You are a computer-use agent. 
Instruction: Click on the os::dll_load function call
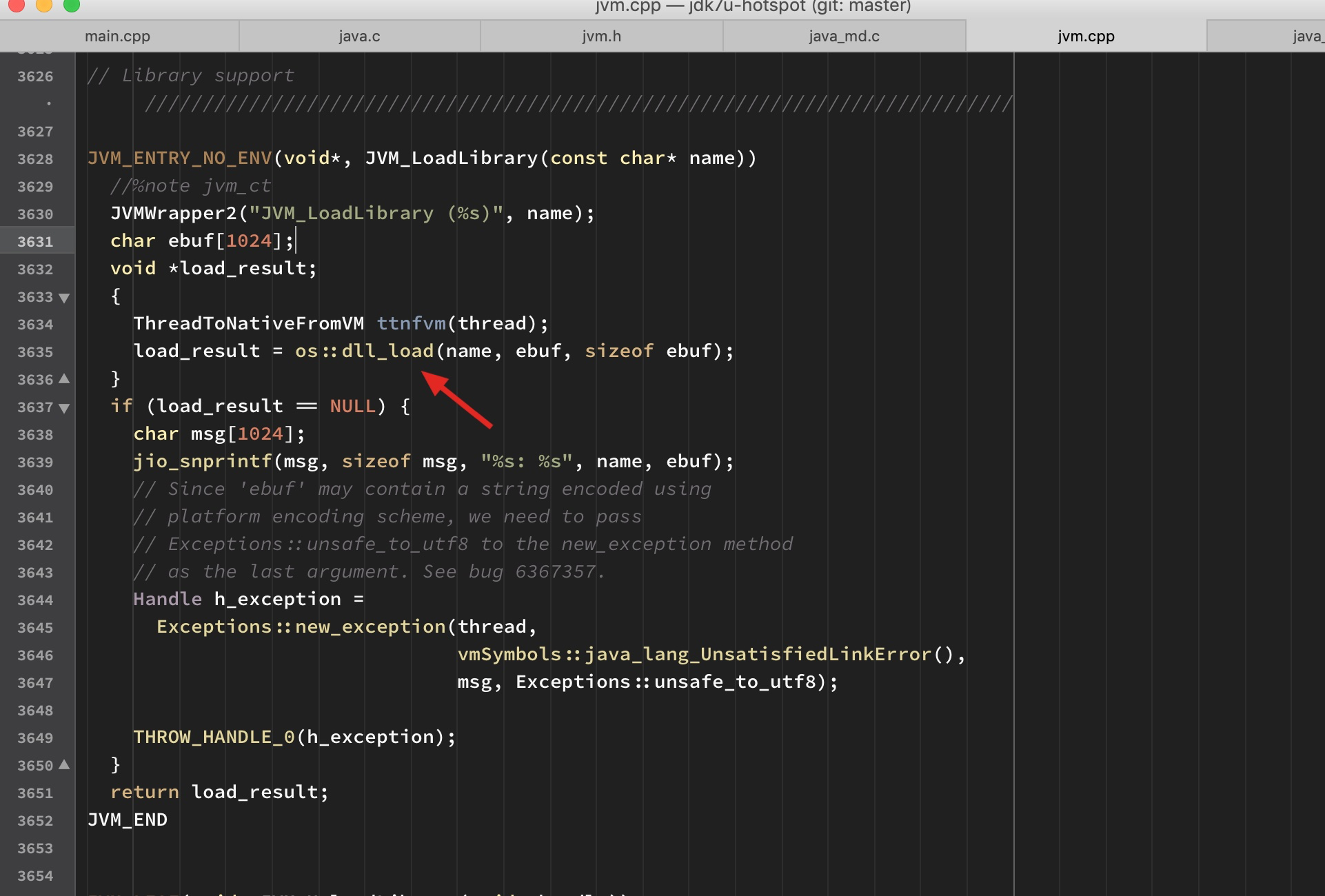(364, 351)
